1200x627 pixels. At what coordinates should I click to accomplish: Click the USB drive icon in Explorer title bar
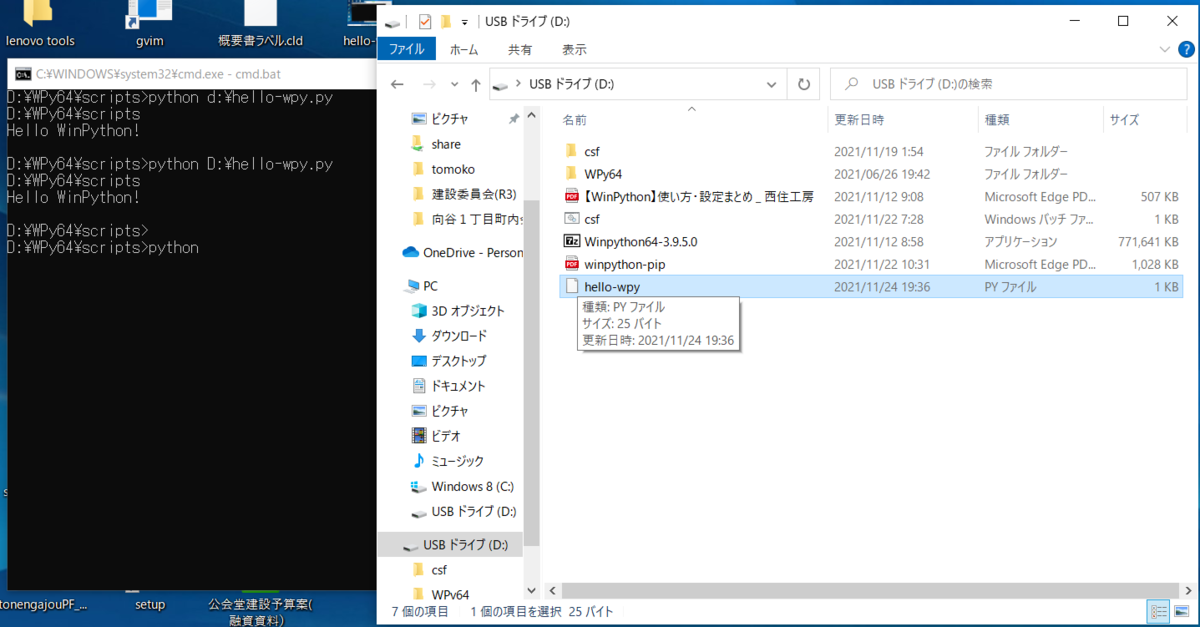394,21
